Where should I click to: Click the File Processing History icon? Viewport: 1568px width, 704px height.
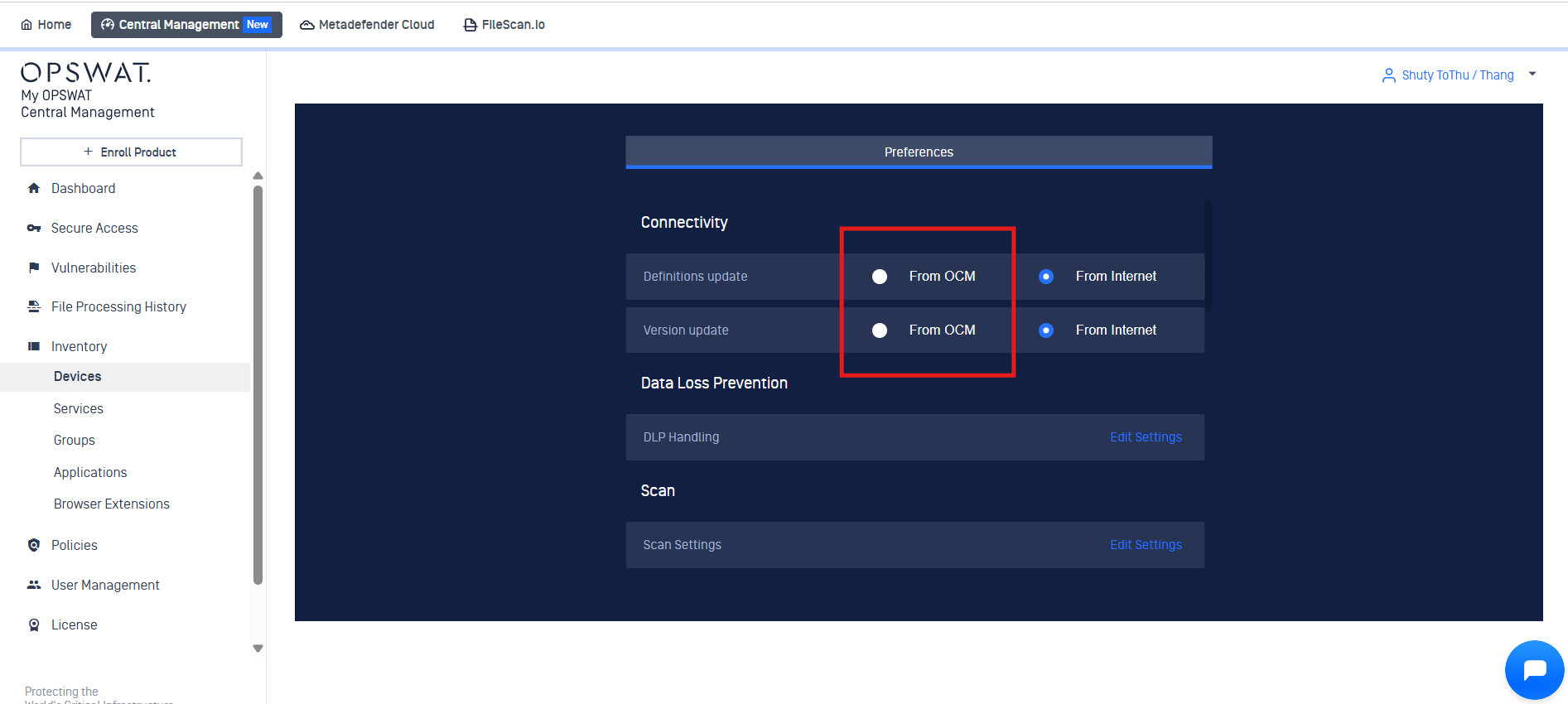(x=34, y=306)
